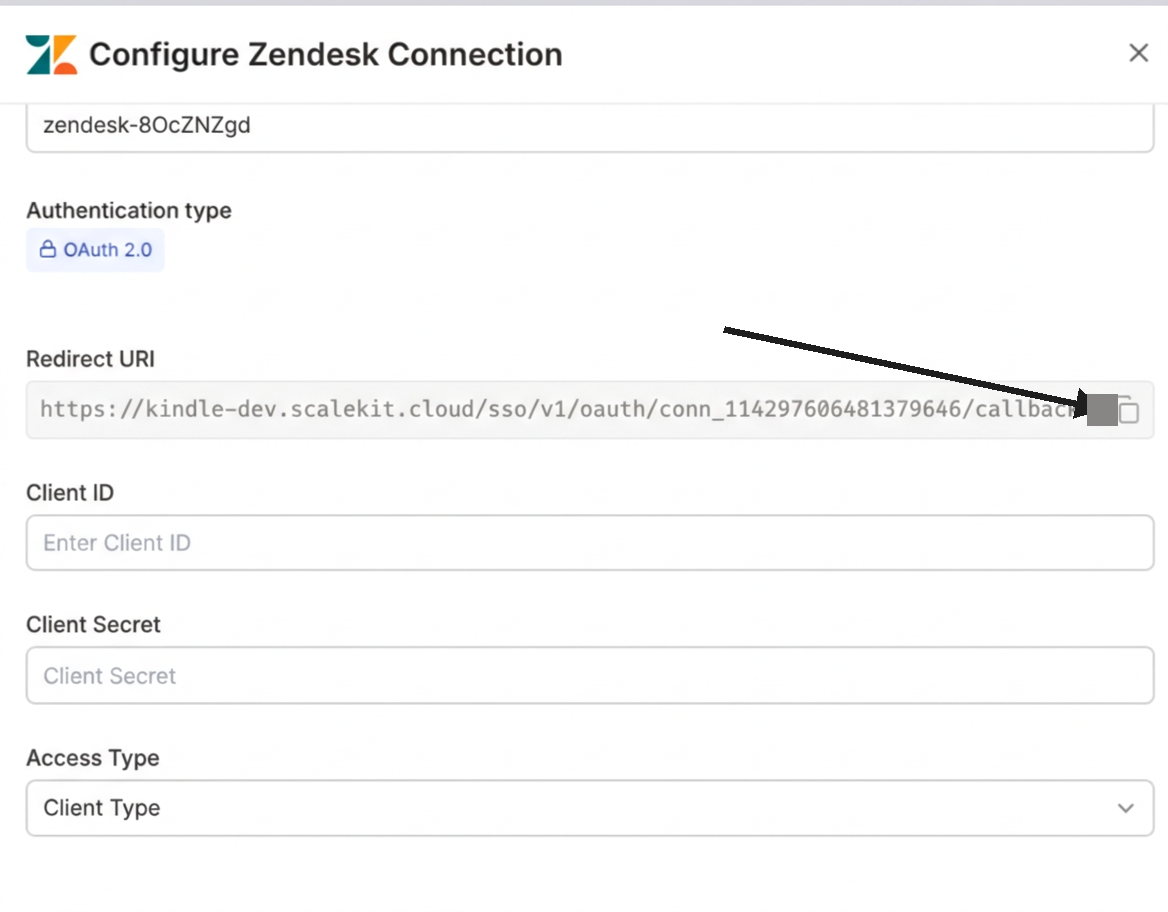Click the Configure Zendesk Connection title

click(326, 54)
